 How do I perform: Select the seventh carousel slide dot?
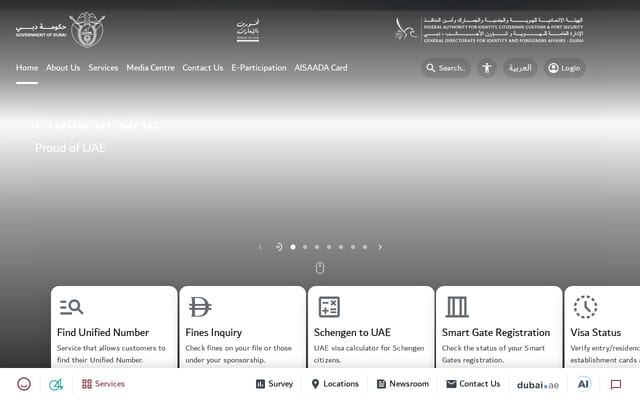pyautogui.click(x=365, y=247)
